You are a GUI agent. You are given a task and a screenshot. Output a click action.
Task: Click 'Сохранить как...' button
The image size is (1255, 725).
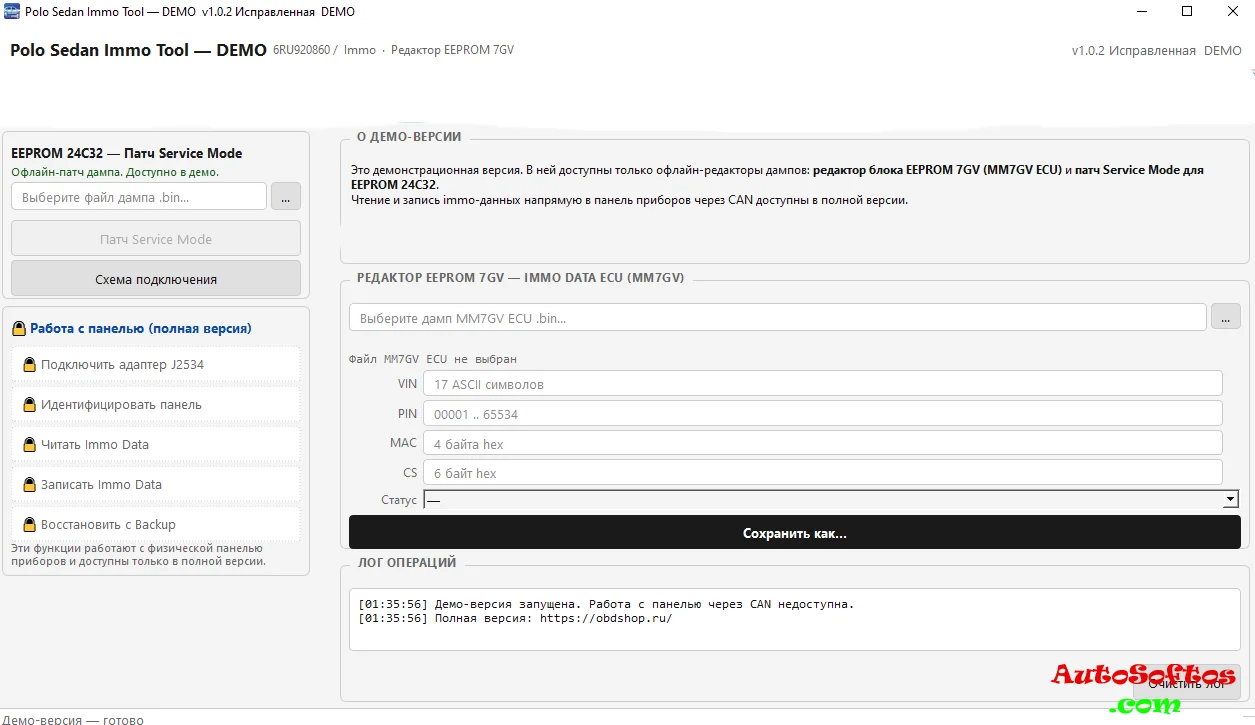[794, 533]
